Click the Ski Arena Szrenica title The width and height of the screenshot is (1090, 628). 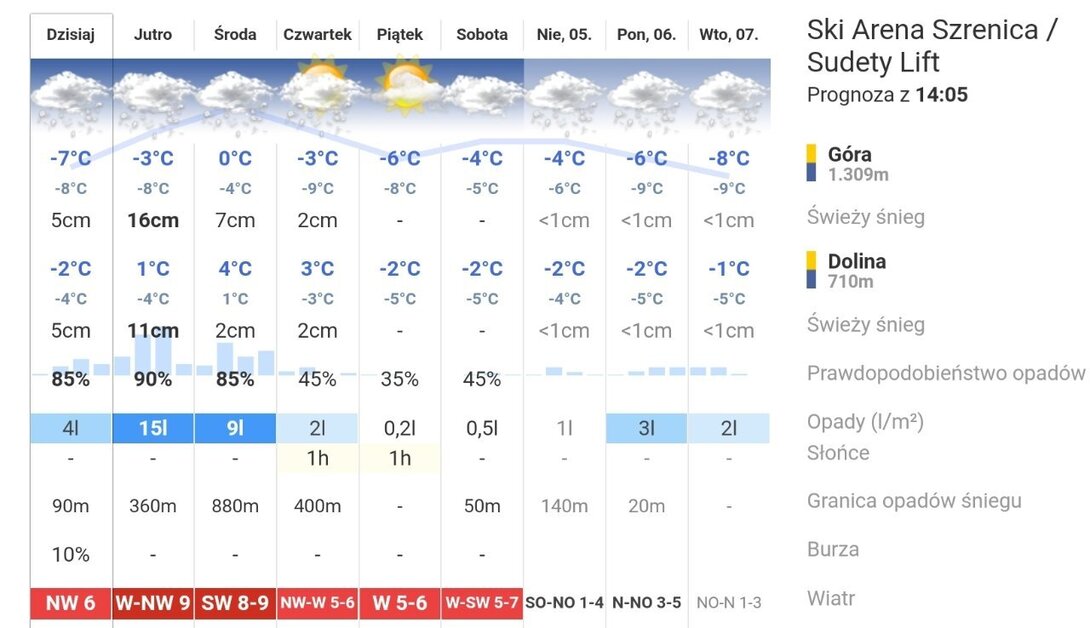[932, 46]
